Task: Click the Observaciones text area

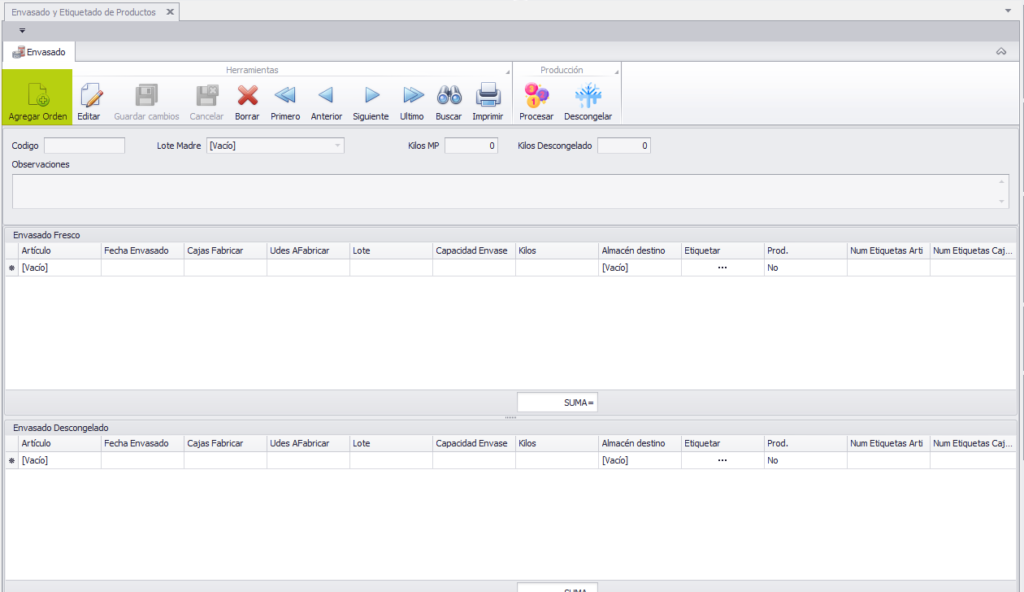Action: pos(510,191)
